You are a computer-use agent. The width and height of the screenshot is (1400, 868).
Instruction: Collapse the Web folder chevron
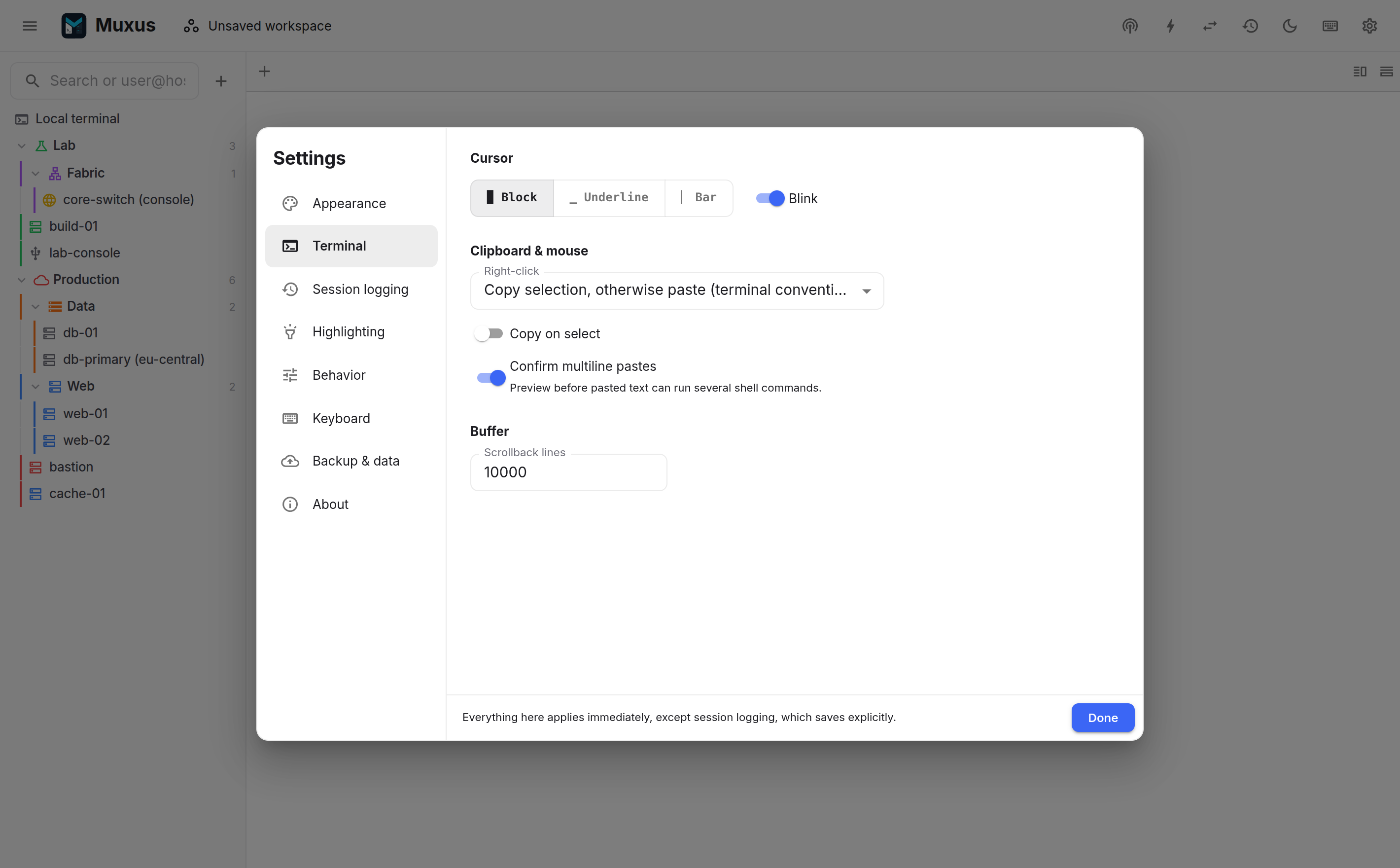point(35,386)
